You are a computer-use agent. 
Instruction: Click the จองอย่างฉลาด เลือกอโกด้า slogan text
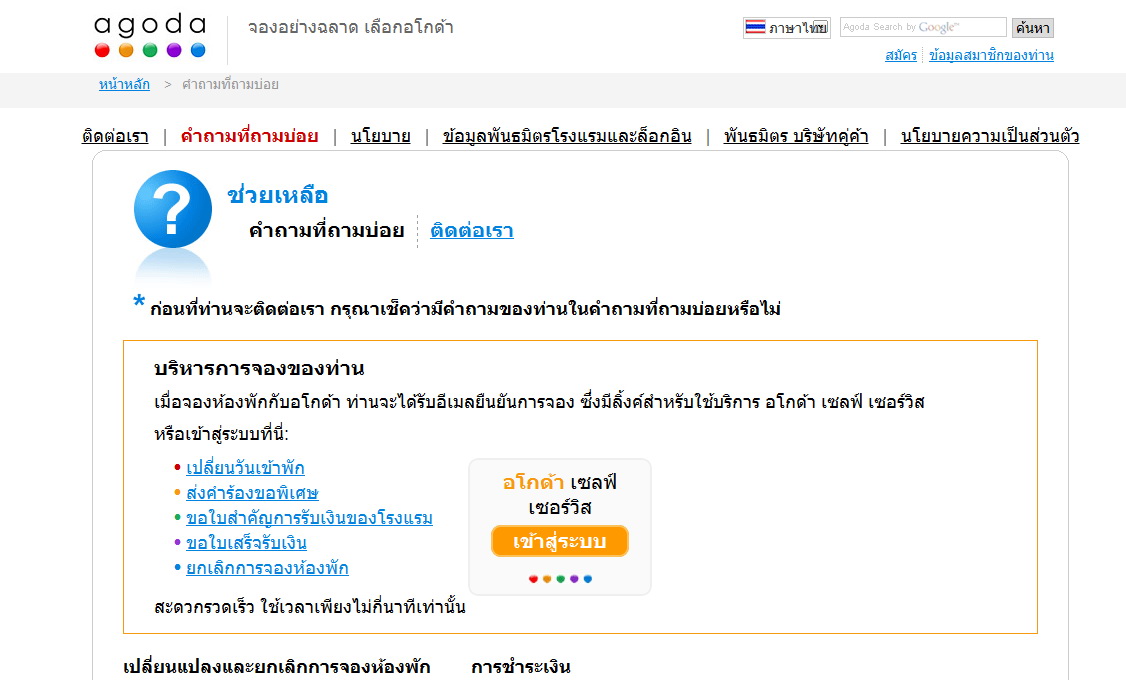[x=350, y=27]
